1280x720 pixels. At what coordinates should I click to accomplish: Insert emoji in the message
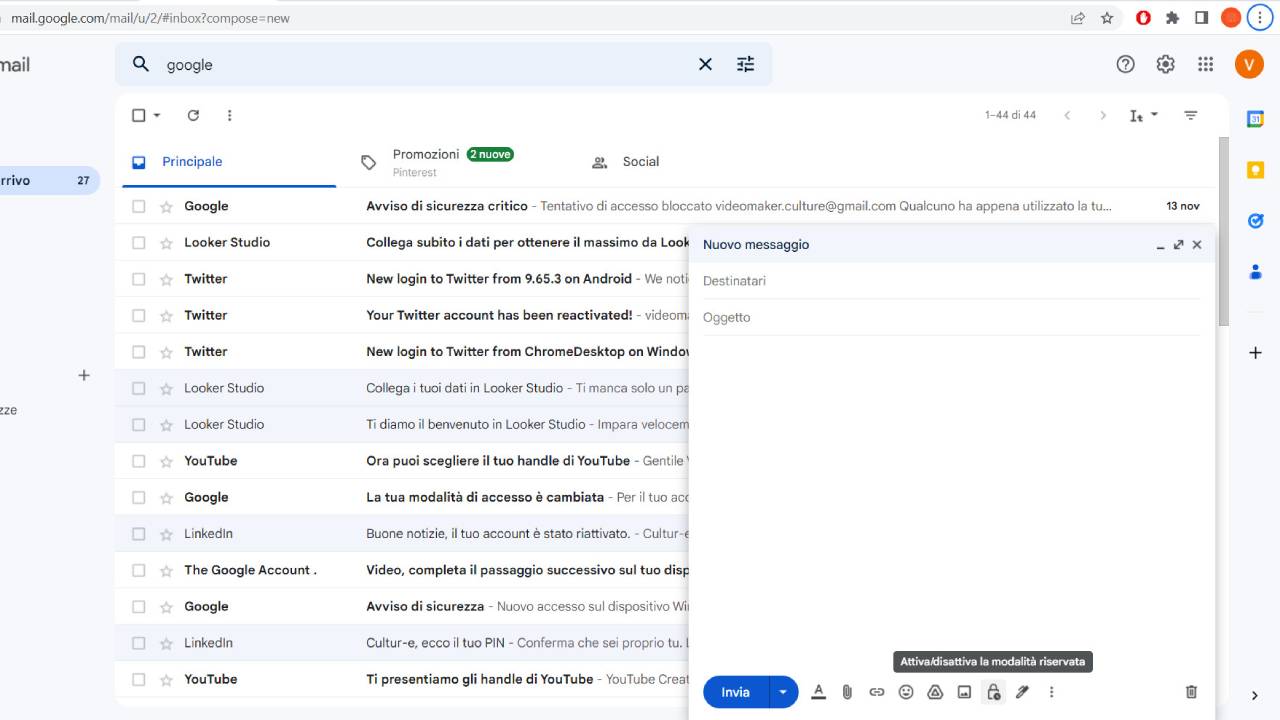pyautogui.click(x=906, y=692)
